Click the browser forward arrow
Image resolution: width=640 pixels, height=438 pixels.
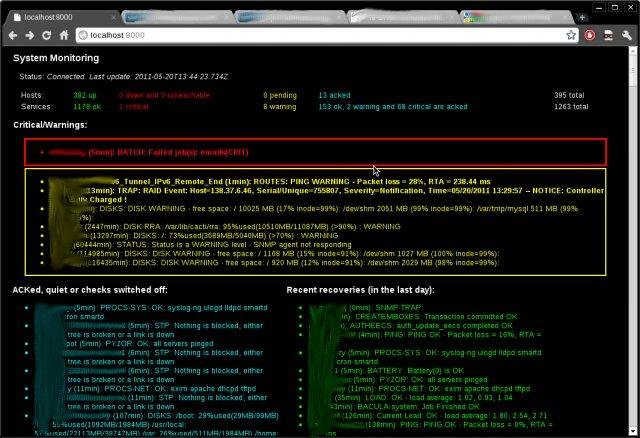[30, 36]
